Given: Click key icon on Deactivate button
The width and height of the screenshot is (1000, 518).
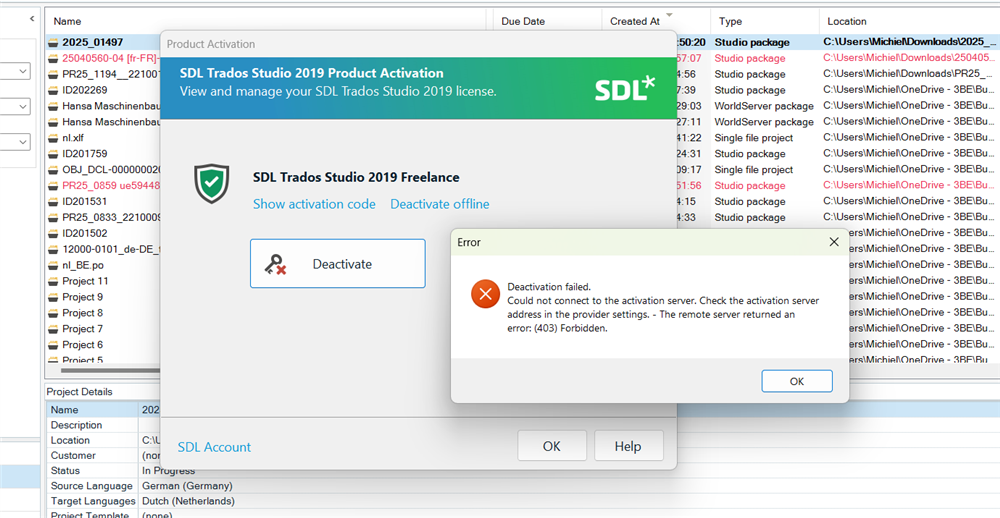Looking at the screenshot, I should click(276, 264).
